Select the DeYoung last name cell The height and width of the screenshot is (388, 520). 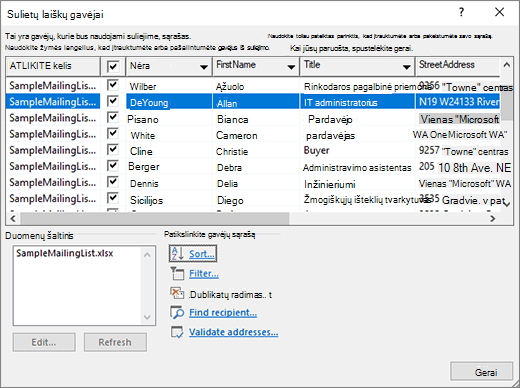coord(169,102)
